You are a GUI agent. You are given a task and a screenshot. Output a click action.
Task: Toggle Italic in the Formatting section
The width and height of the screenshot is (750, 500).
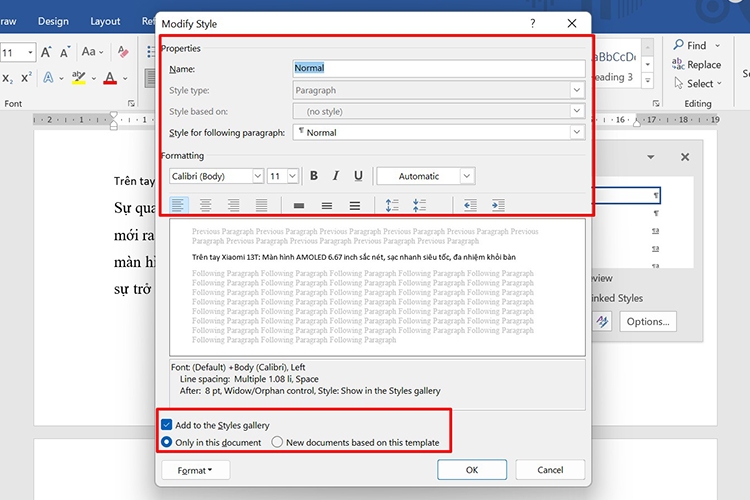click(336, 176)
